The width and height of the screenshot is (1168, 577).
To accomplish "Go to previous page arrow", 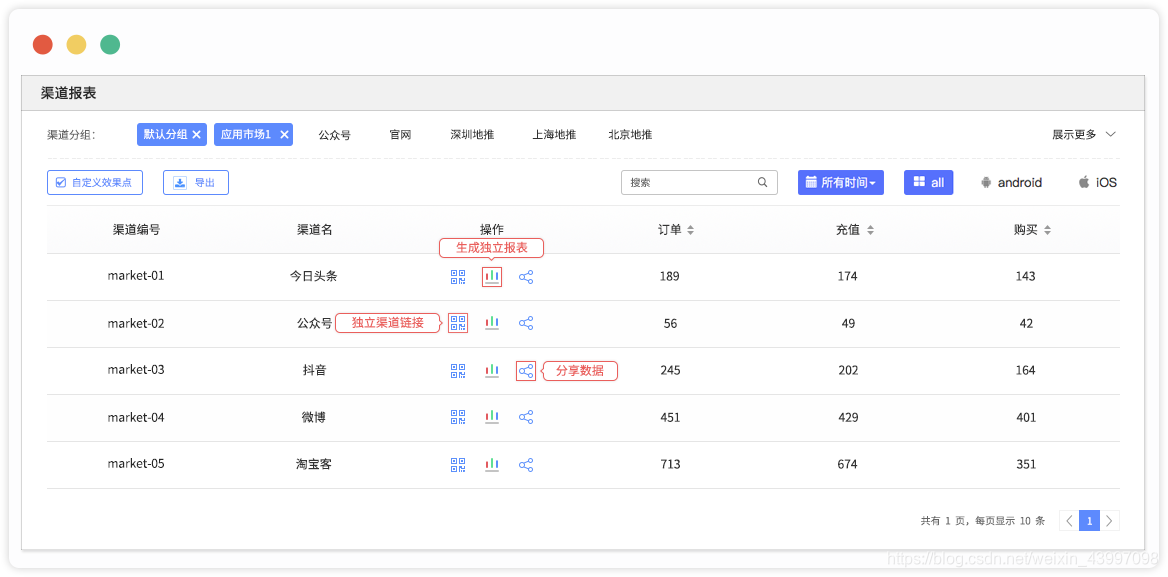I will (x=1069, y=520).
